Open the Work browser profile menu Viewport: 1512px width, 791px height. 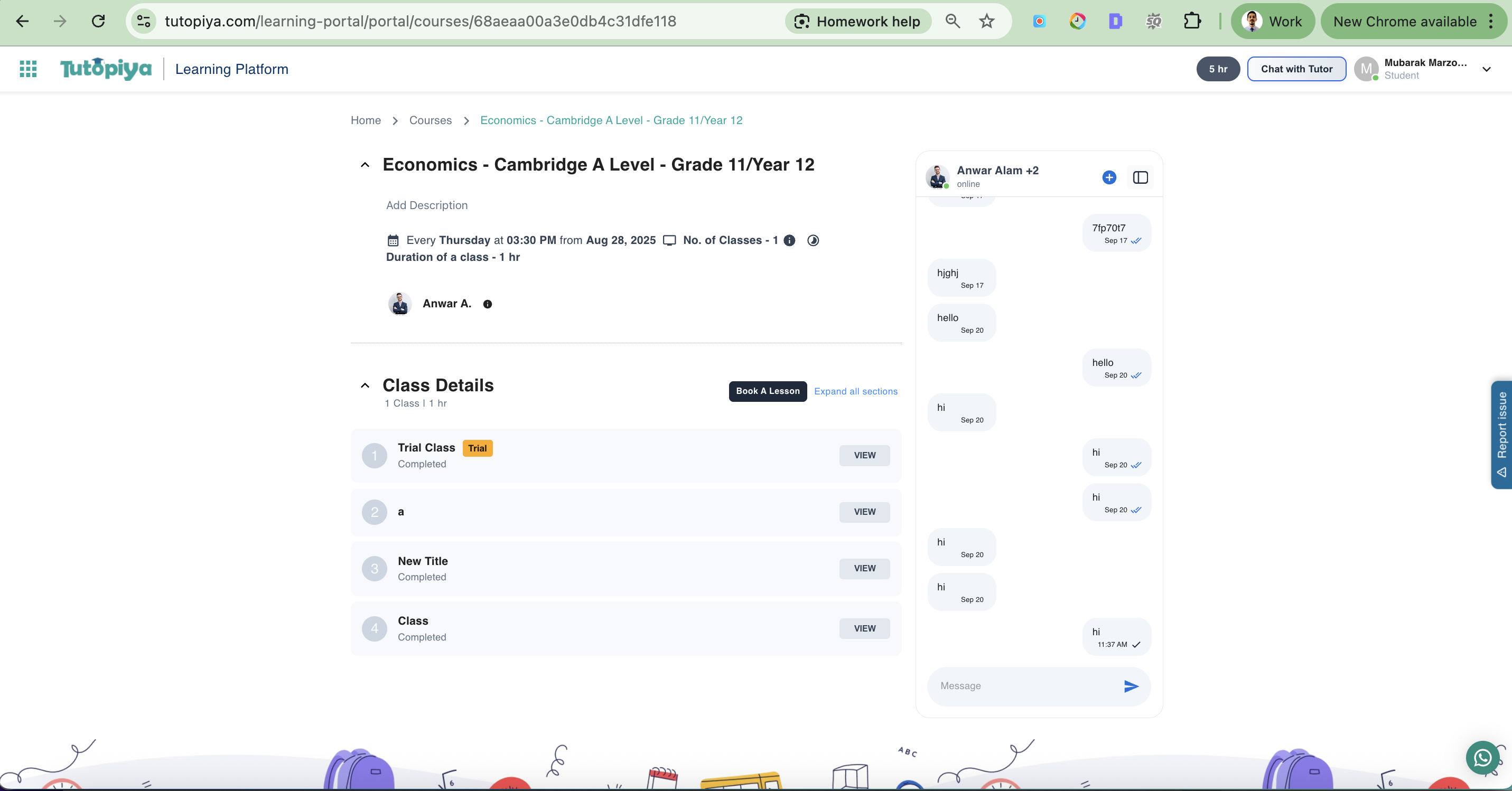tap(1273, 21)
